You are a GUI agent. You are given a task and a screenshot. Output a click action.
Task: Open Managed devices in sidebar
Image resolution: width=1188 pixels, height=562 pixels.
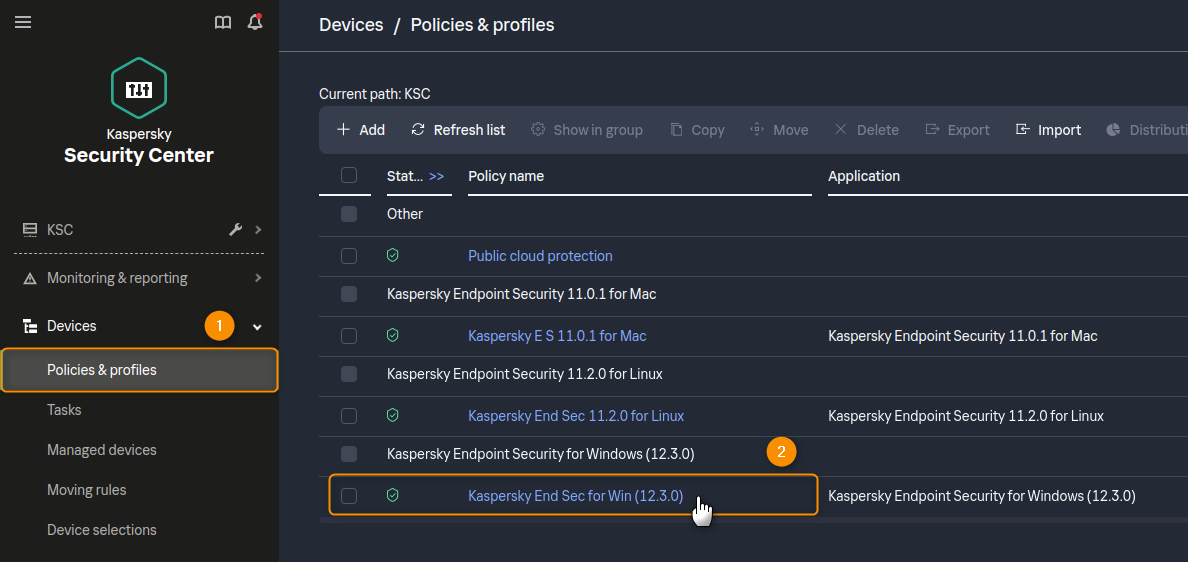102,450
